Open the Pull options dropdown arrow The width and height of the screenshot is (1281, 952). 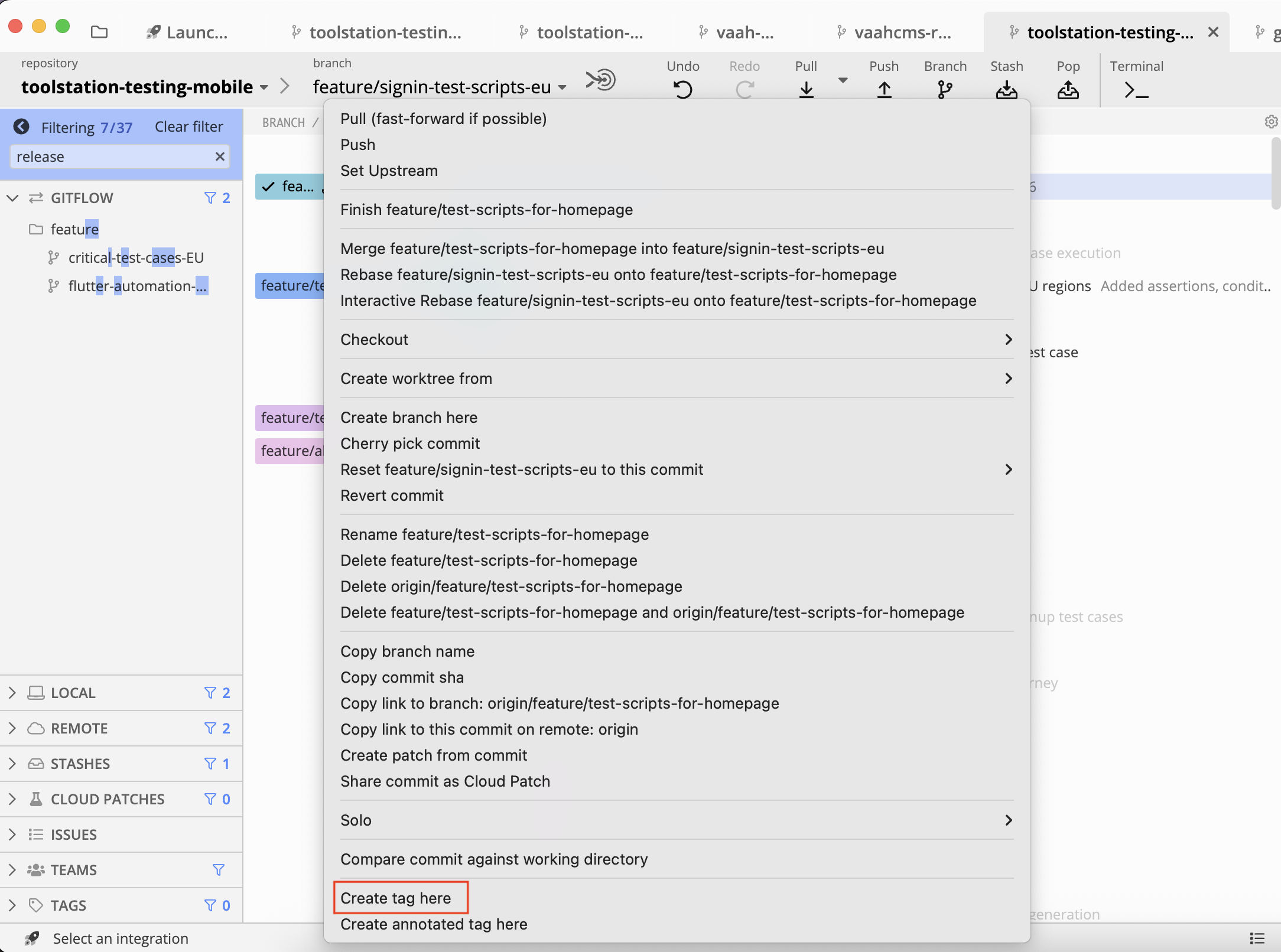click(x=843, y=80)
